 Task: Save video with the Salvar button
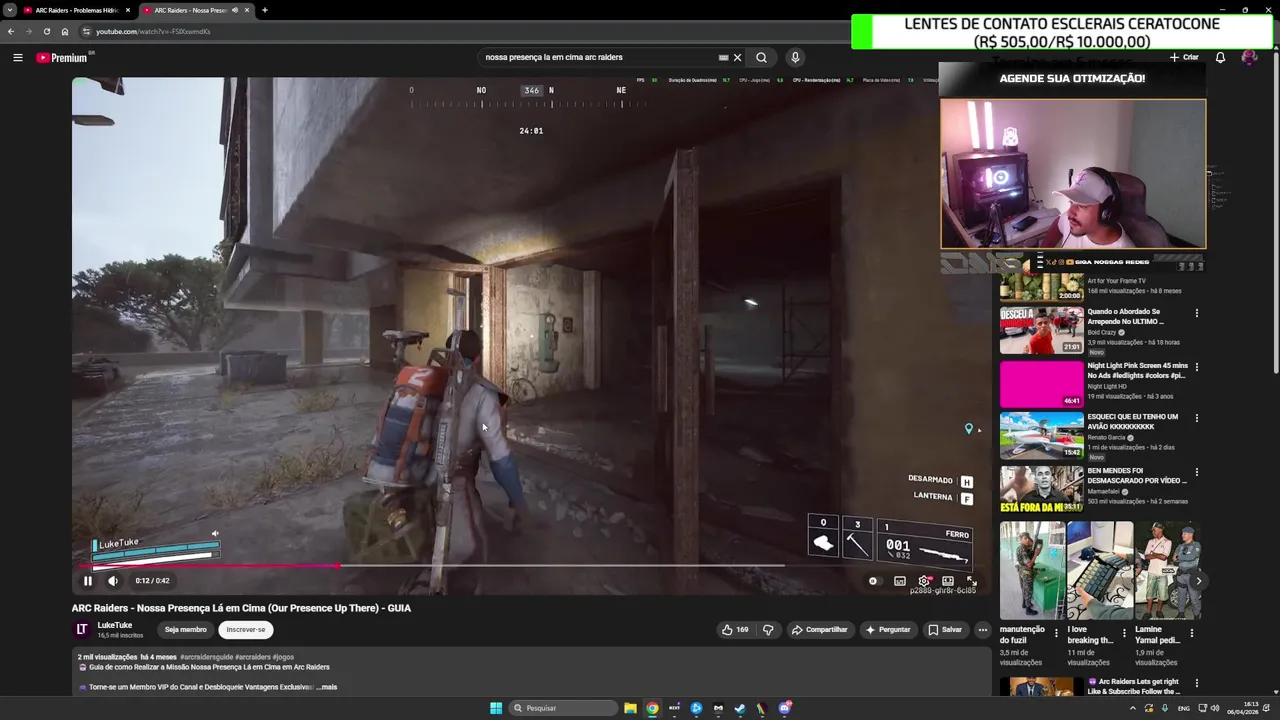coord(945,630)
